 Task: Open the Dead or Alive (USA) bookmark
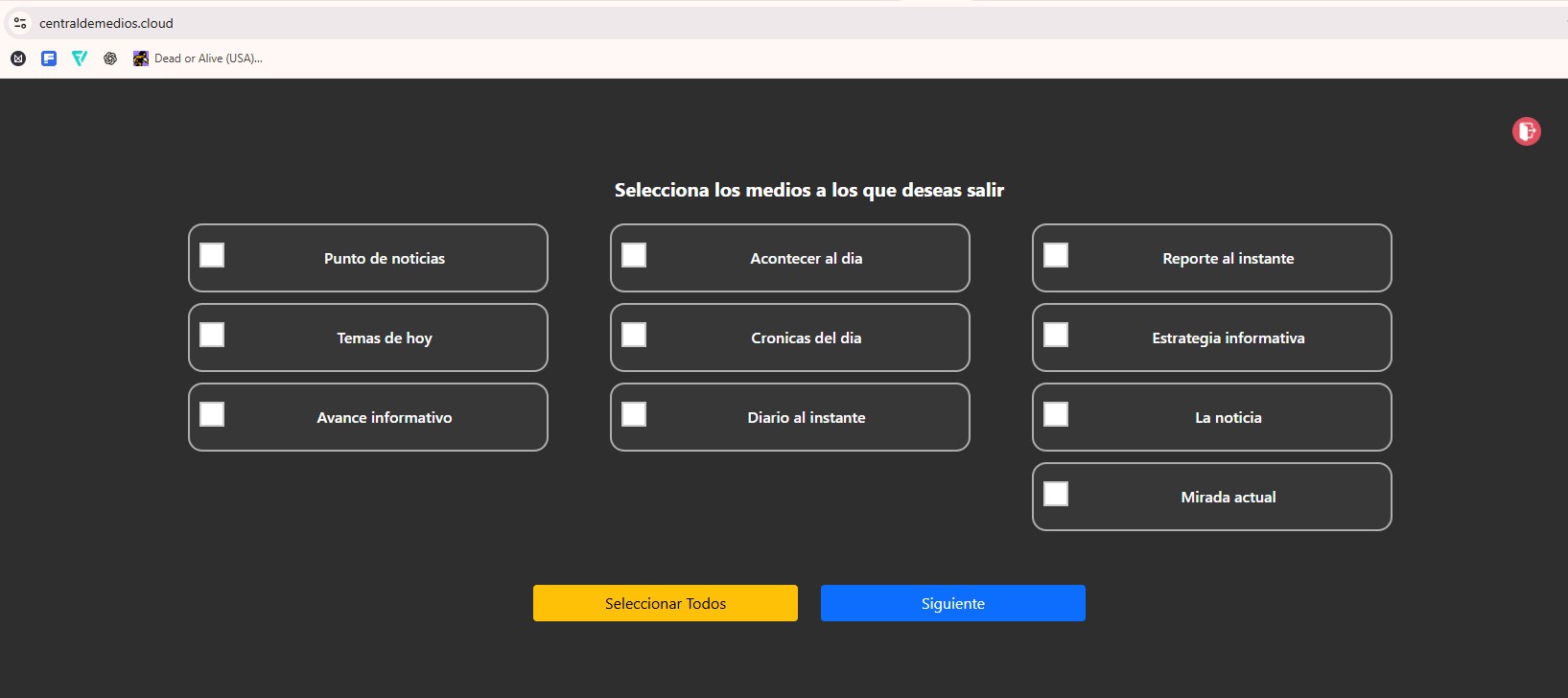click(199, 58)
